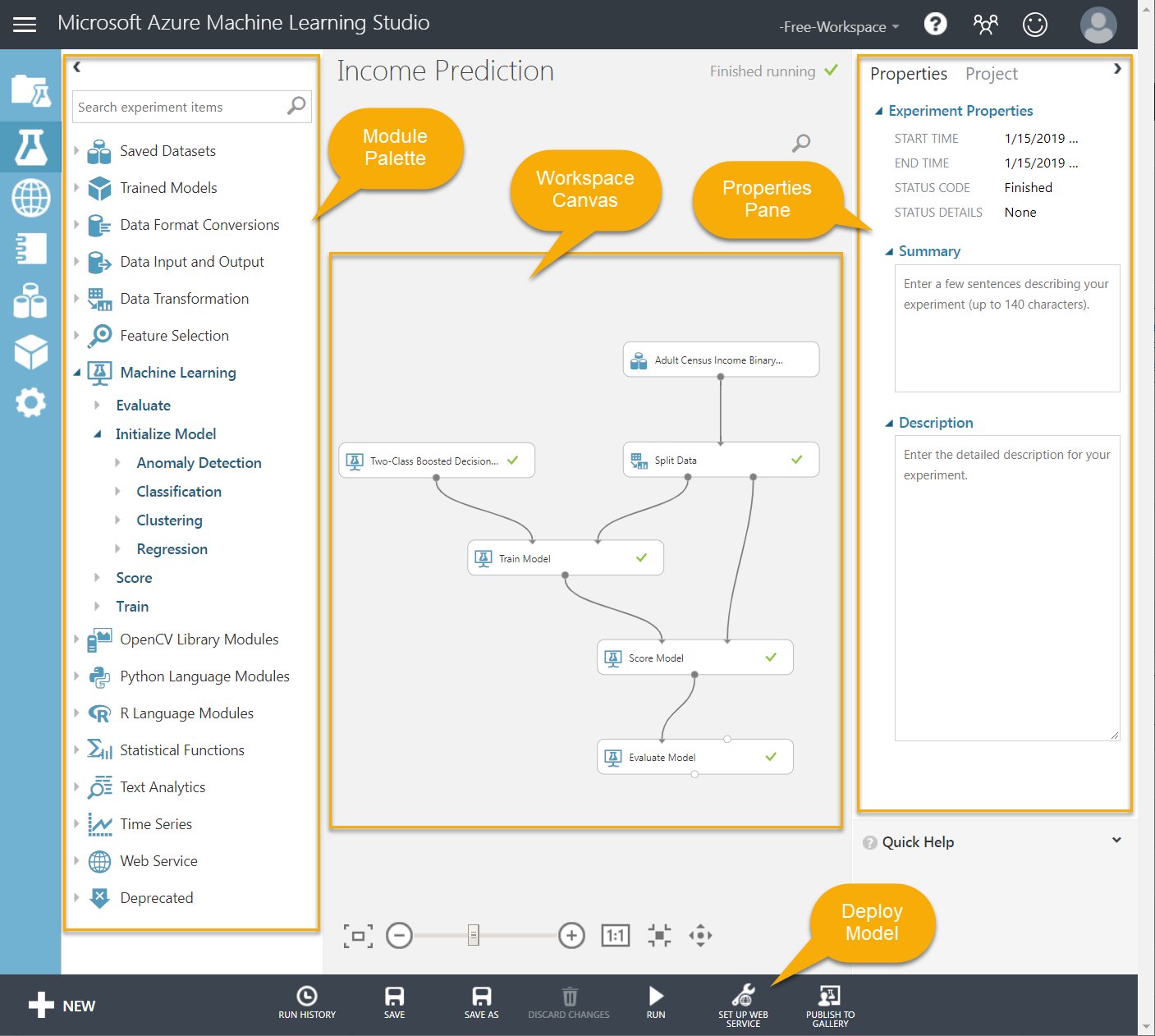This screenshot has width=1155, height=1036.
Task: Expand Data Format Conversions category
Action: click(76, 224)
